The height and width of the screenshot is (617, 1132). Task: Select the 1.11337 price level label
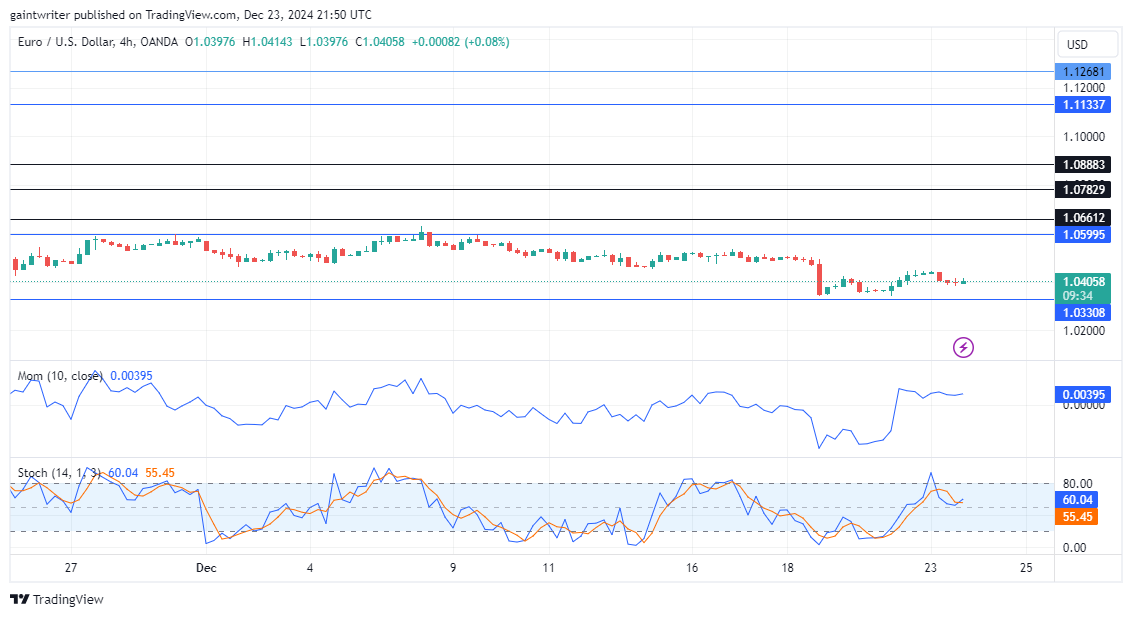coord(1083,105)
